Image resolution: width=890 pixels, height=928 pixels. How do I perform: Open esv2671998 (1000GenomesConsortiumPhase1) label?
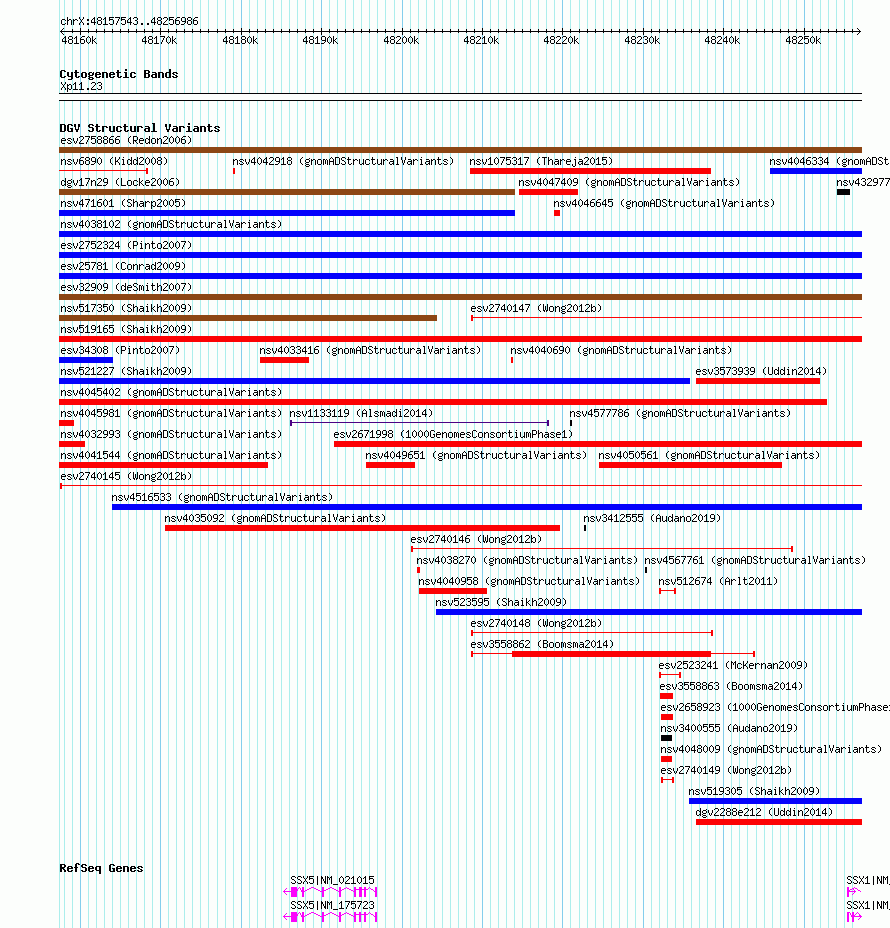click(453, 434)
